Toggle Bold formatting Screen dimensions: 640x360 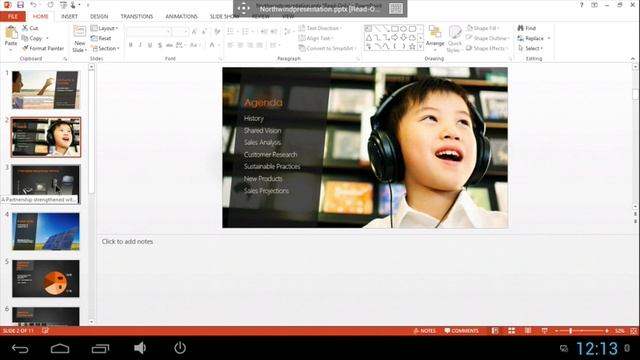(131, 45)
